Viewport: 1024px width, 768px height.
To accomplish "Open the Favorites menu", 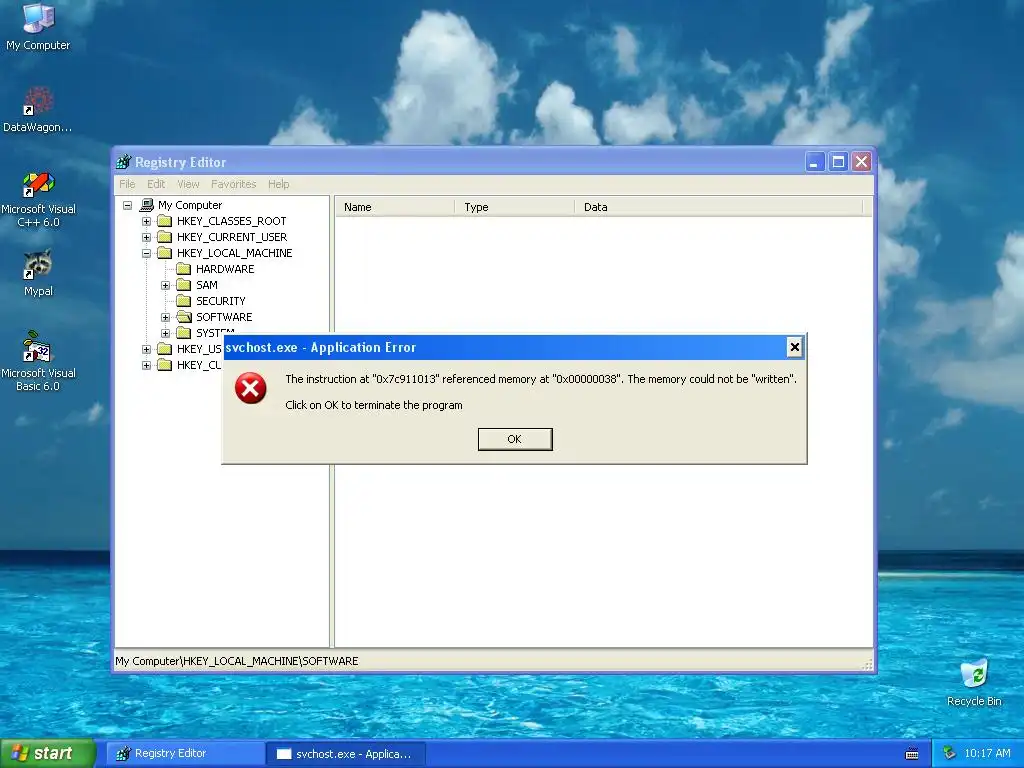I will pos(233,184).
